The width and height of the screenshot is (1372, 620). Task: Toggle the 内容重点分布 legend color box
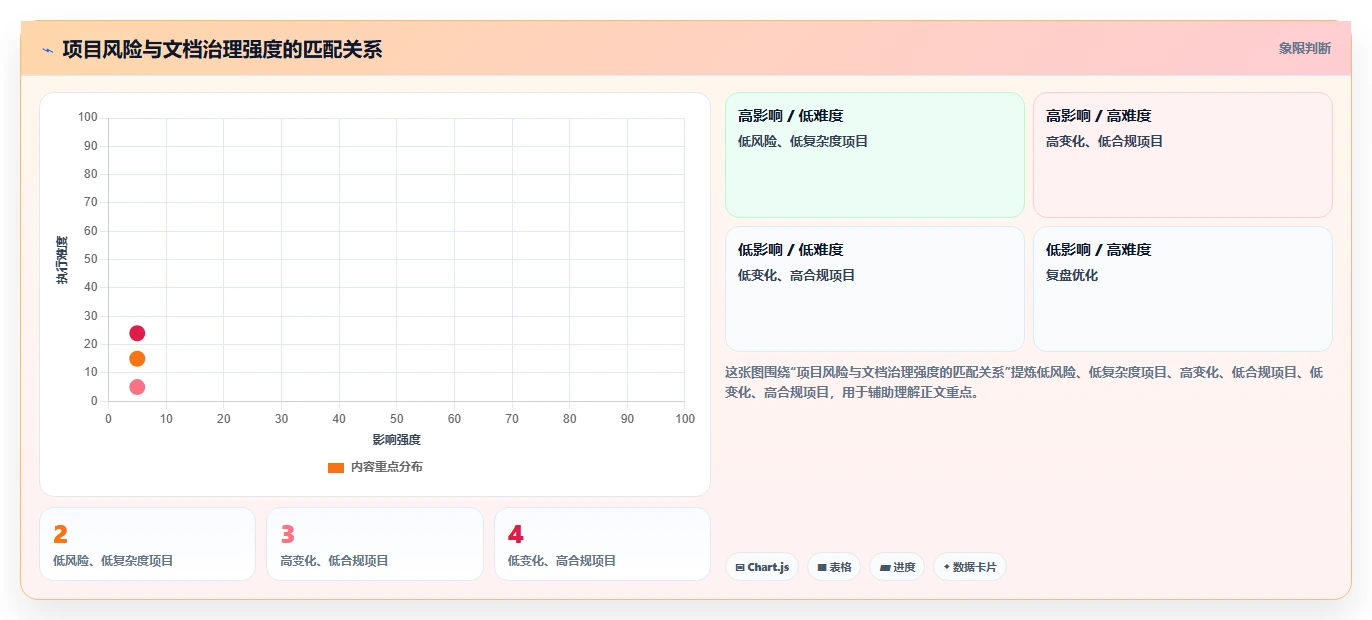336,467
